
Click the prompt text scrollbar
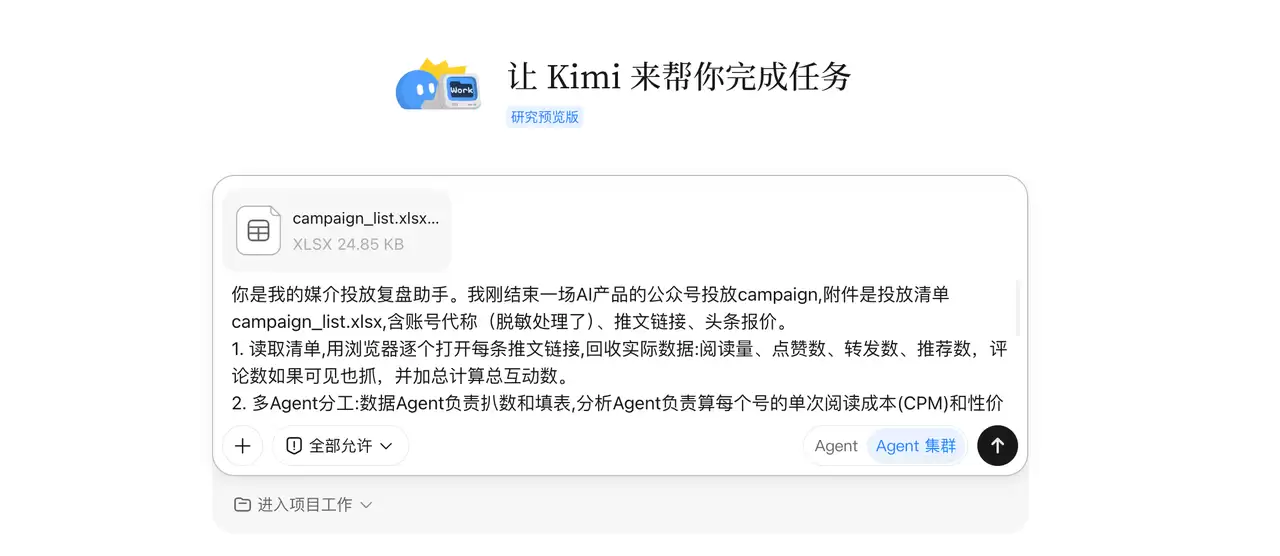click(x=1018, y=308)
